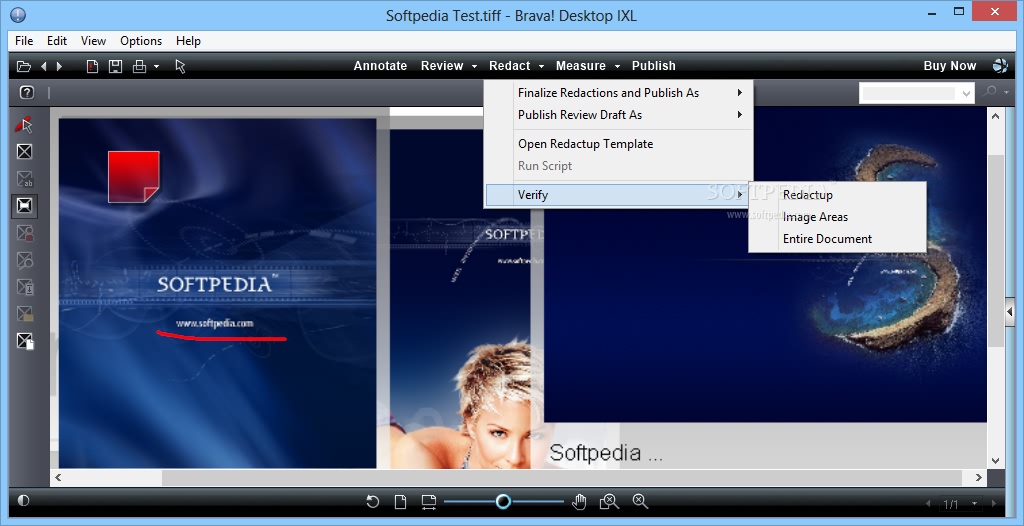Select the redact tool with person icon

(24, 233)
